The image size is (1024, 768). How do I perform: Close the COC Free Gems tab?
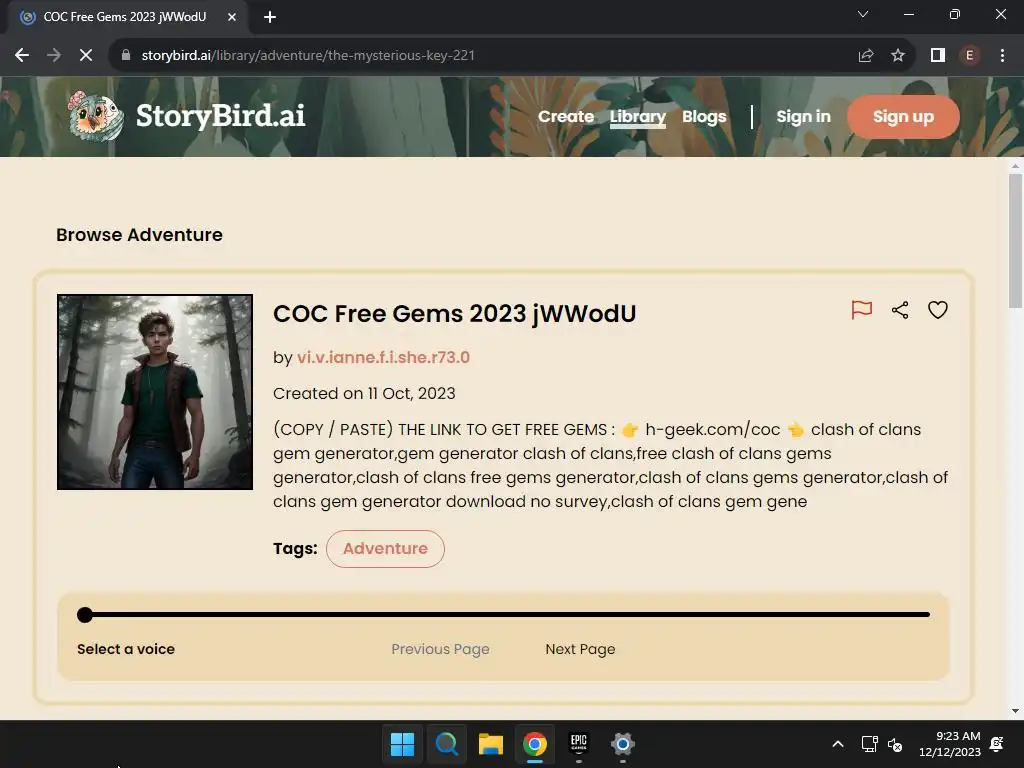click(x=232, y=17)
